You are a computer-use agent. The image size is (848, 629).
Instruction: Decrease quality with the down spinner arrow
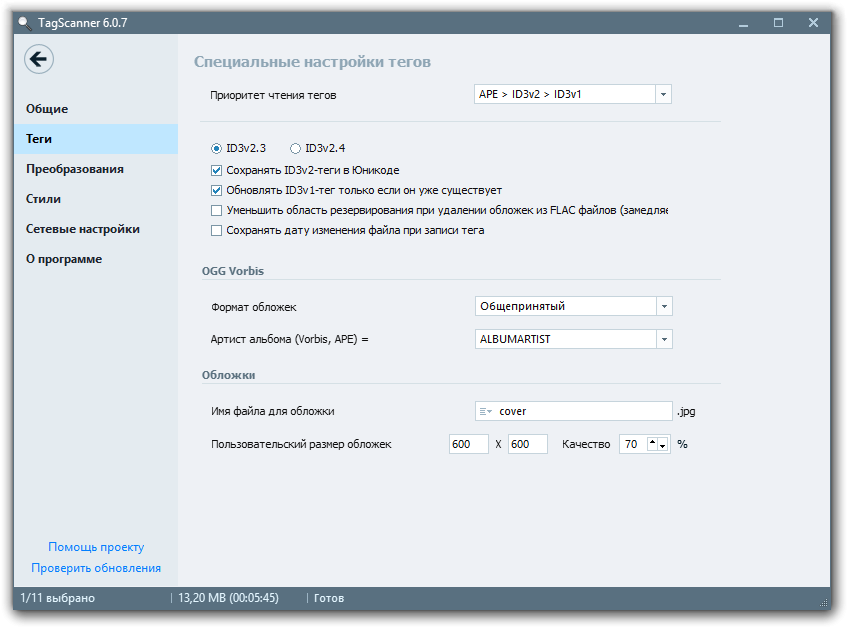662,448
